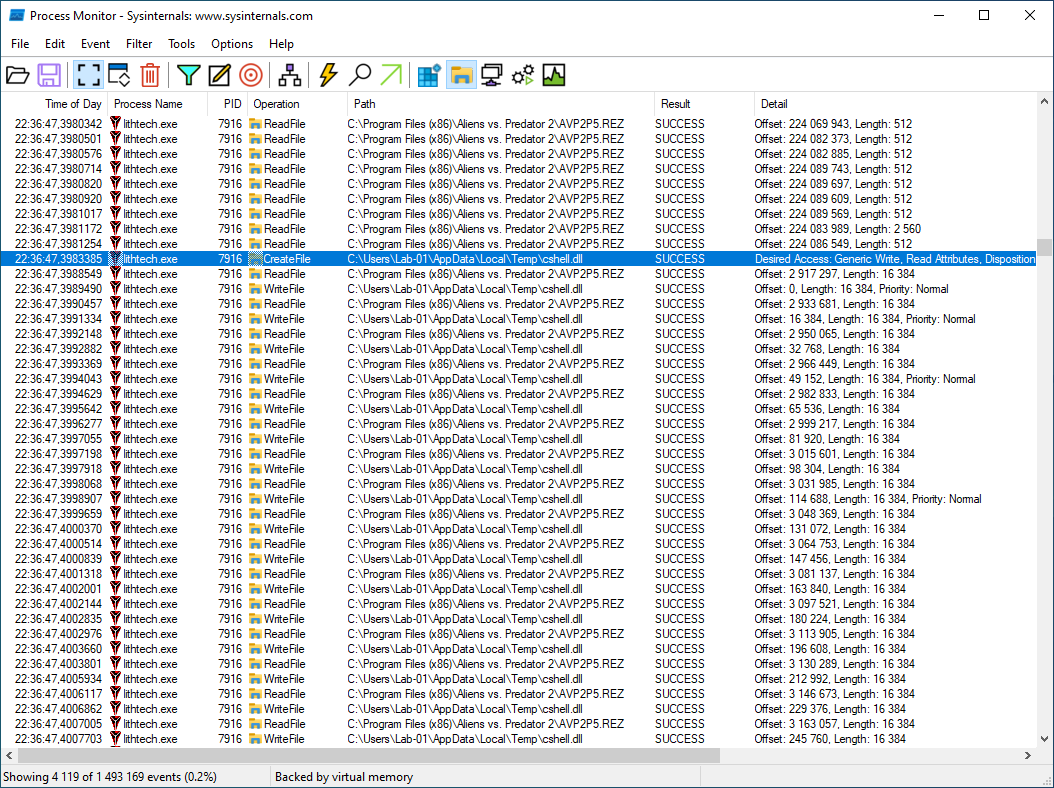
Task: Click the Save floppy disk icon
Action: 49,75
